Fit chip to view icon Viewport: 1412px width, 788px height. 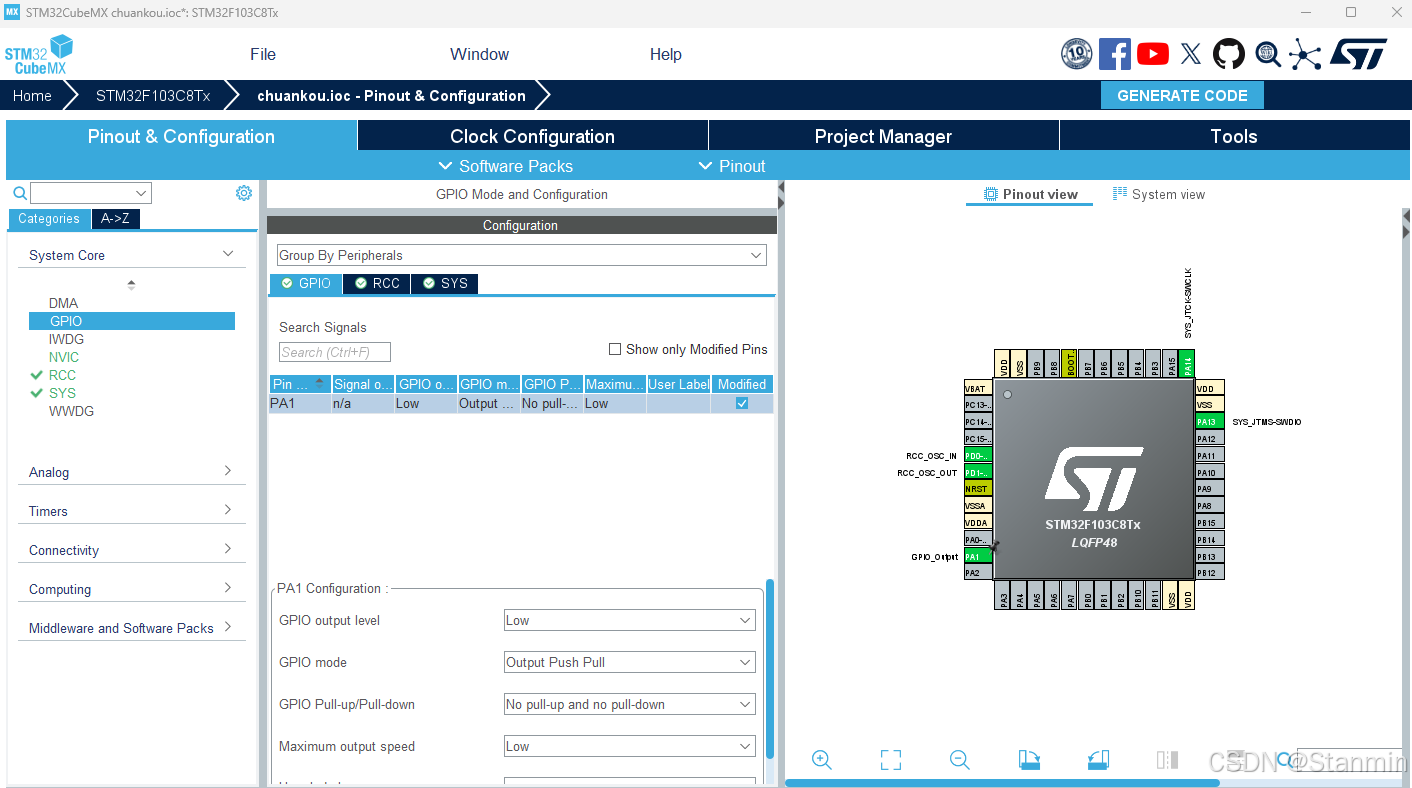891,760
